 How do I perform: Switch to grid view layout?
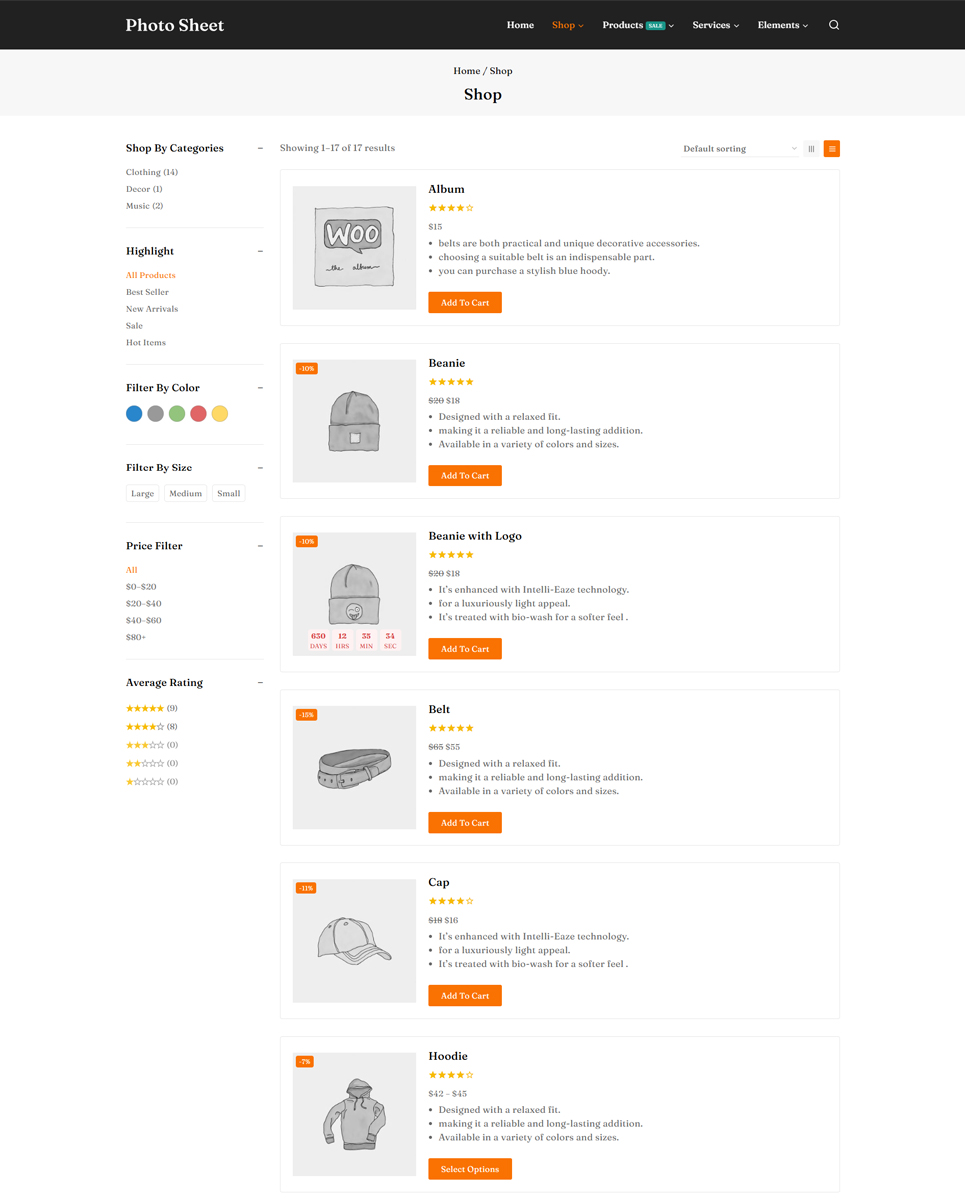tap(811, 149)
